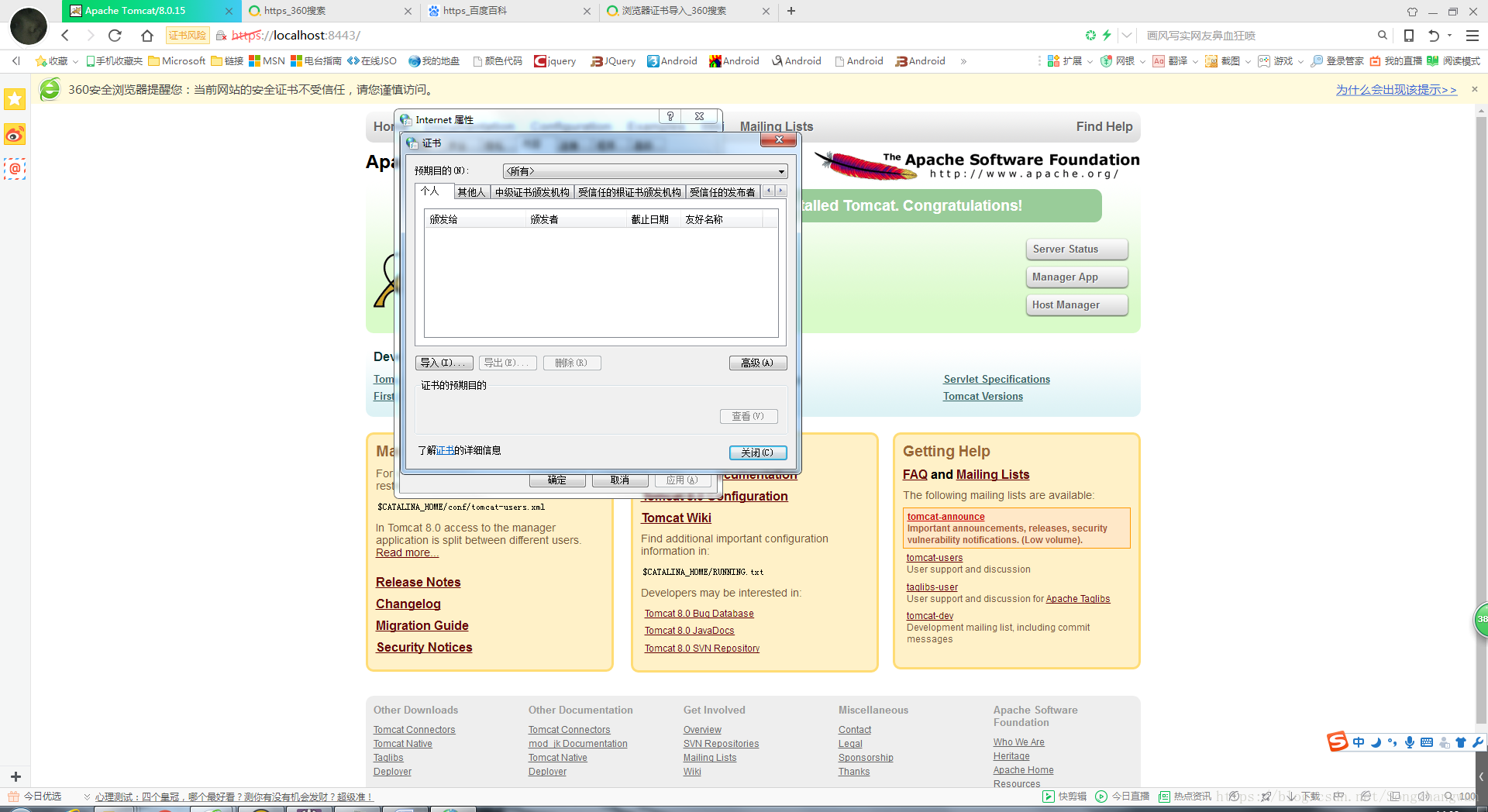Expand the 收藏 favorites dropdown arrow

tap(75, 61)
